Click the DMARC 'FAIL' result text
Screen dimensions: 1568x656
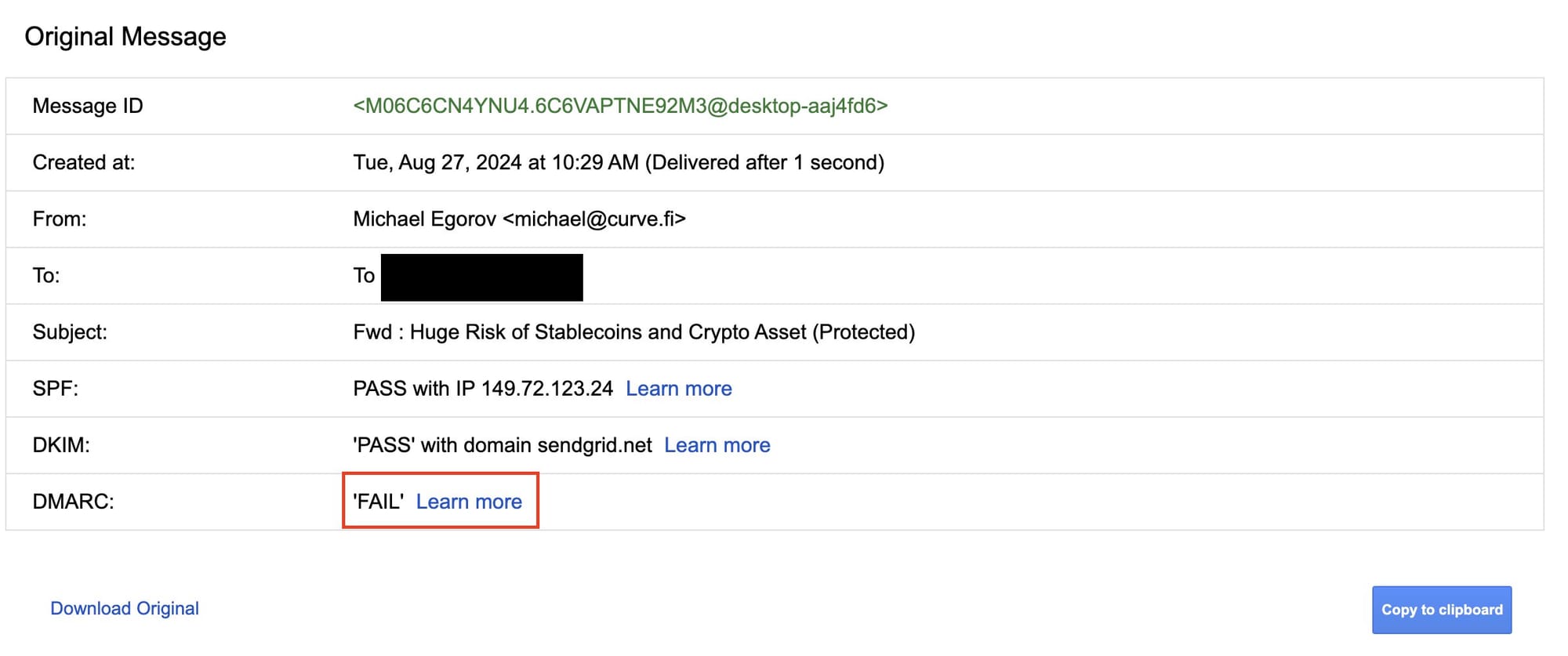(x=379, y=502)
